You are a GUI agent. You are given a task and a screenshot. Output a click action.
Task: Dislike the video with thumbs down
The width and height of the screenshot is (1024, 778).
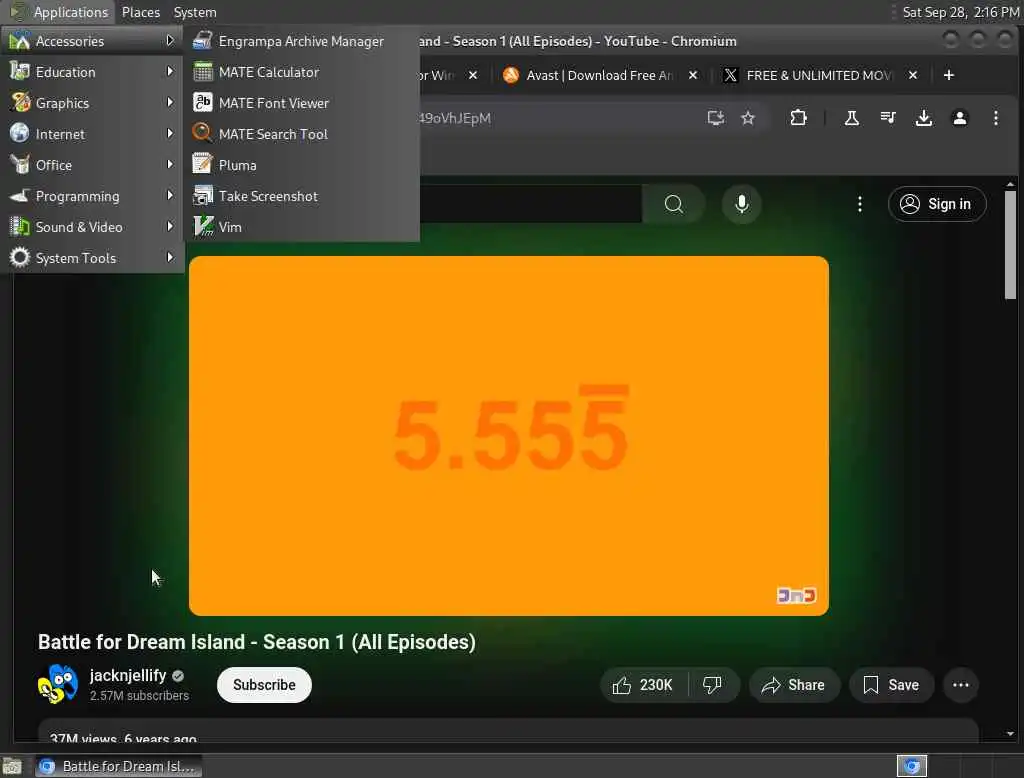[x=712, y=685]
